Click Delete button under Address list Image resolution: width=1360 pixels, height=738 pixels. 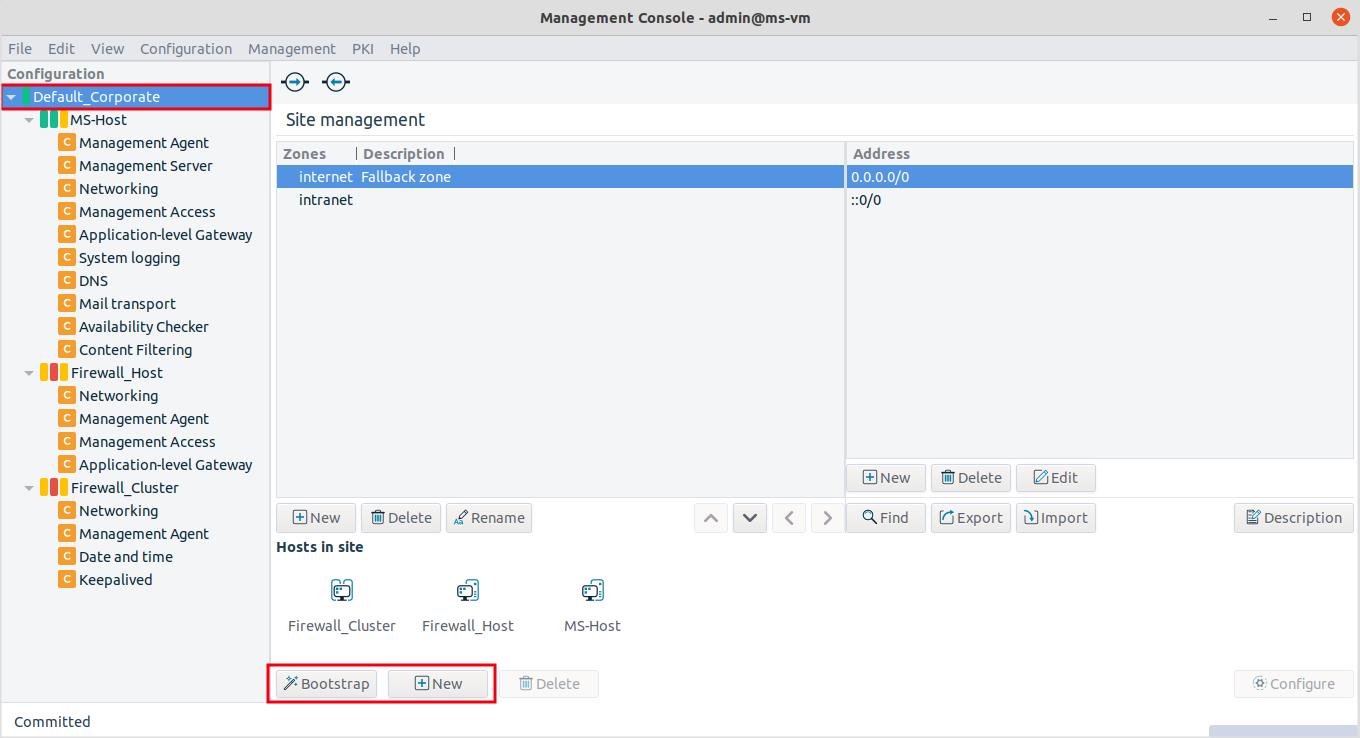click(x=971, y=478)
